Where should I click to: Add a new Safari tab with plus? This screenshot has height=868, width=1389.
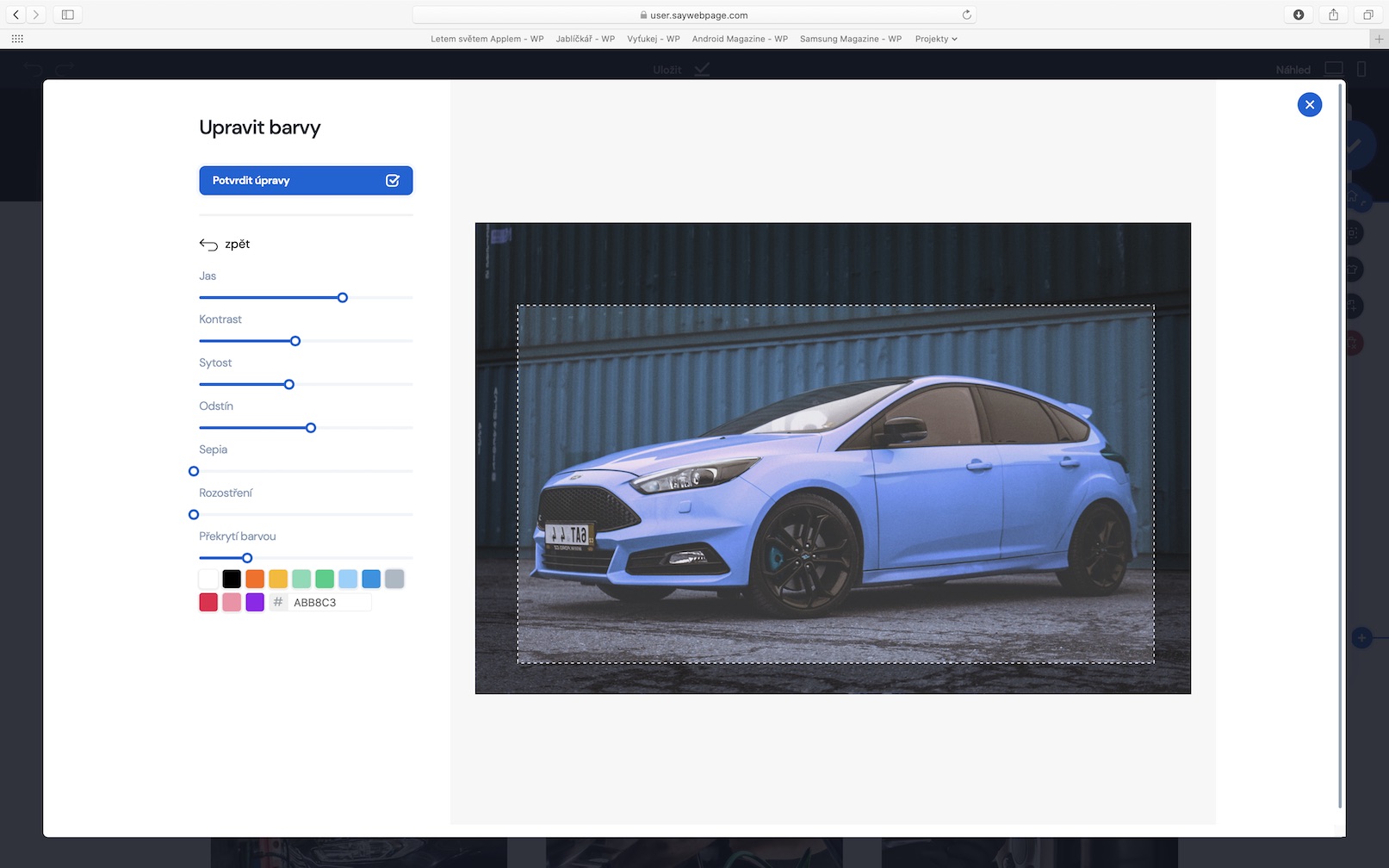pos(1379,39)
